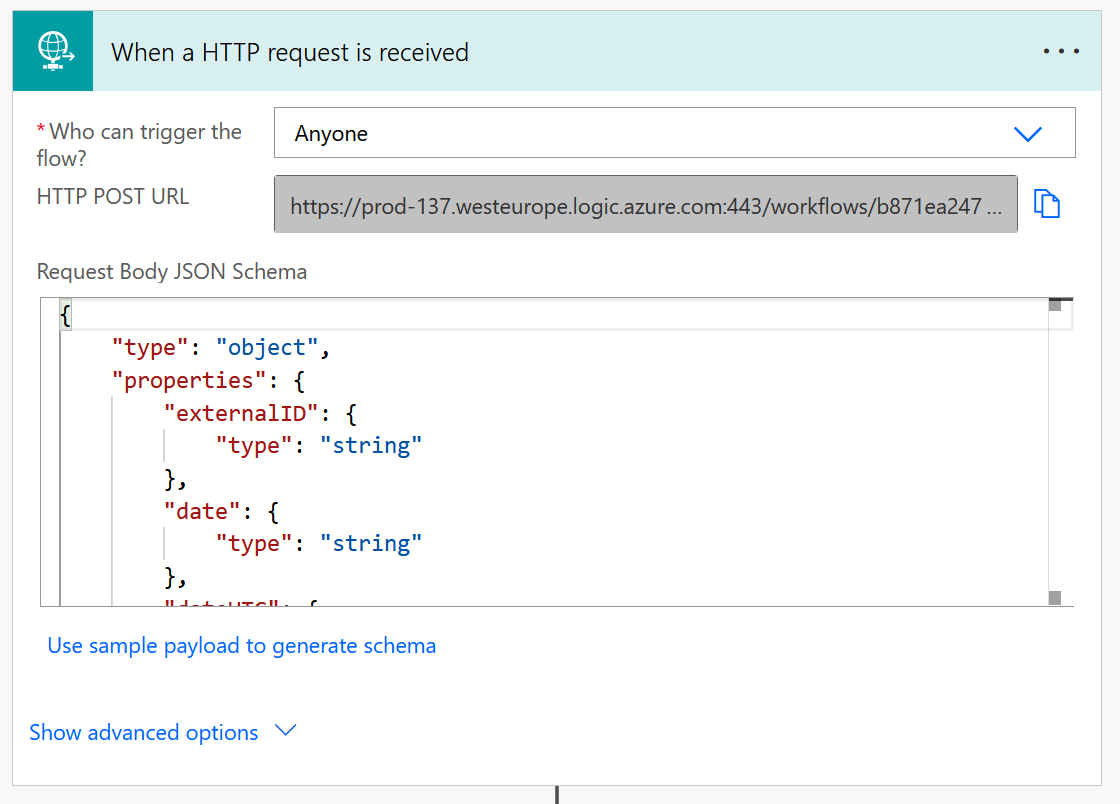Viewport: 1120px width, 804px height.
Task: Click "Use sample payload to generate schema" link
Action: pyautogui.click(x=241, y=645)
